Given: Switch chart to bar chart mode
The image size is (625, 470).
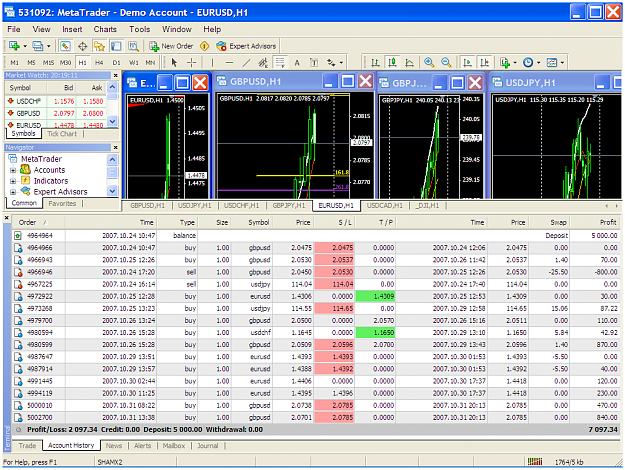Looking at the screenshot, I should pos(375,63).
